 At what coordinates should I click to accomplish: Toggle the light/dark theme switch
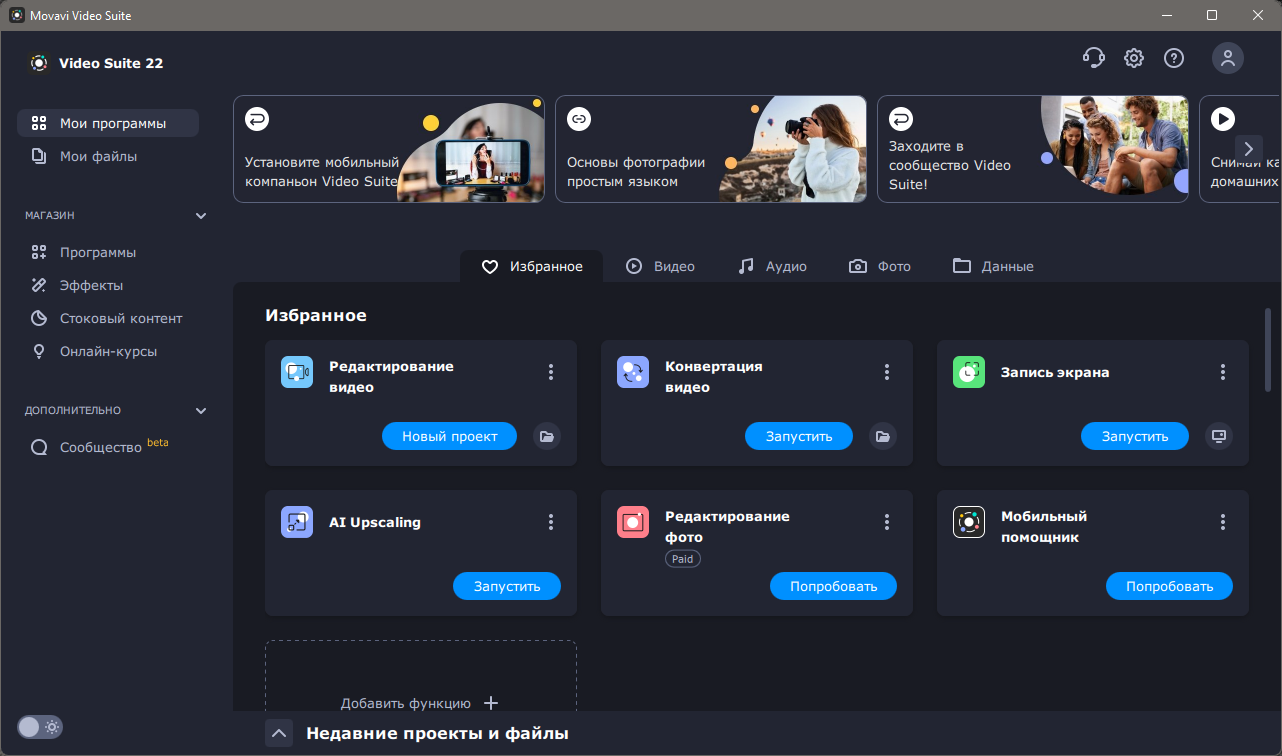[40, 727]
